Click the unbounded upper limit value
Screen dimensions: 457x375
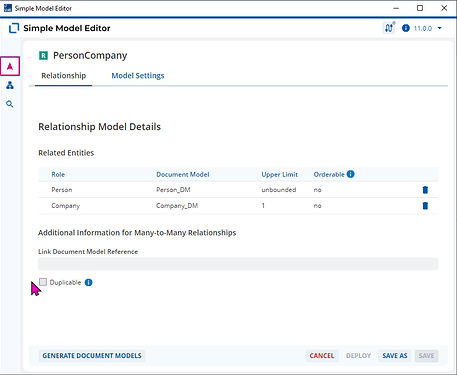coord(279,190)
